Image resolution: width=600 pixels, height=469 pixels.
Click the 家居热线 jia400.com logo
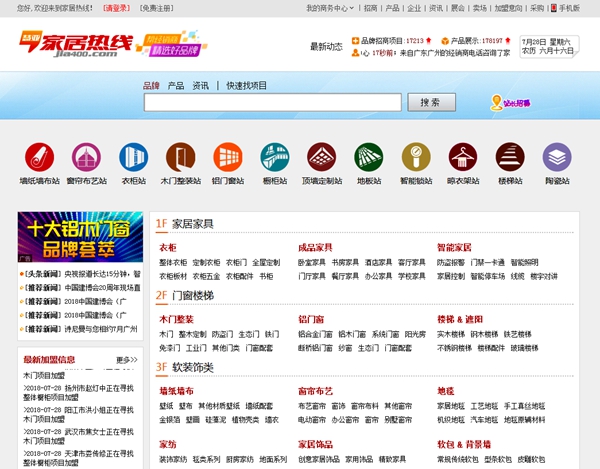click(x=76, y=44)
